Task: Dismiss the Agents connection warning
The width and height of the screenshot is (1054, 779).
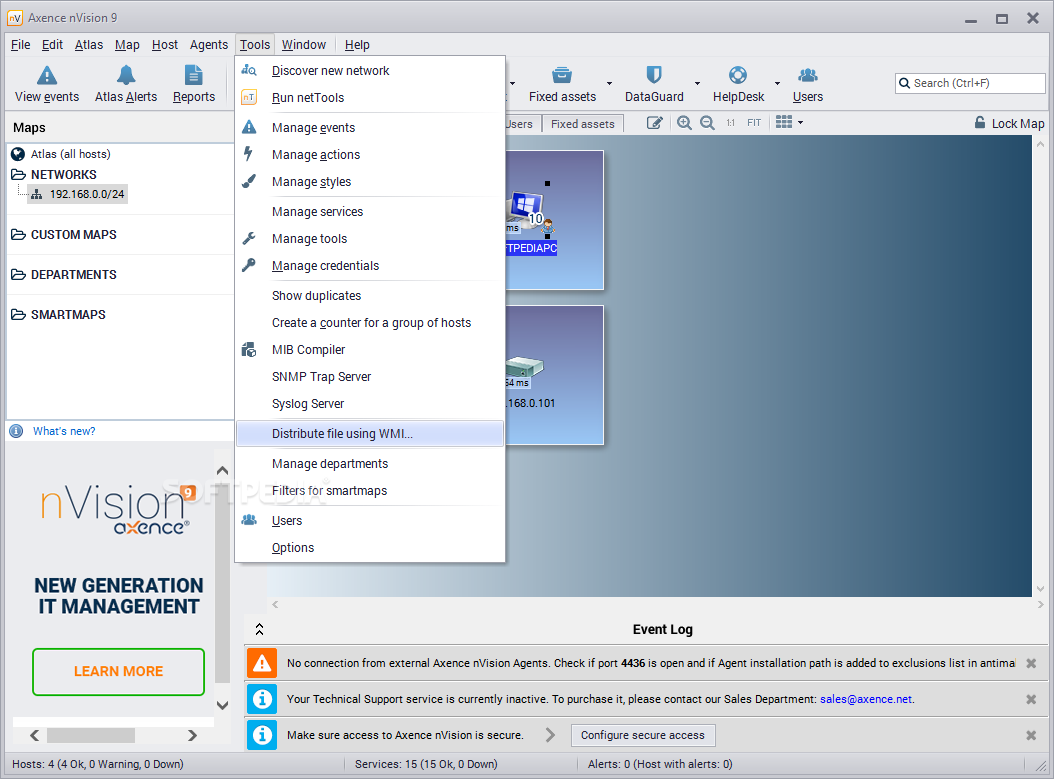Action: point(1030,663)
